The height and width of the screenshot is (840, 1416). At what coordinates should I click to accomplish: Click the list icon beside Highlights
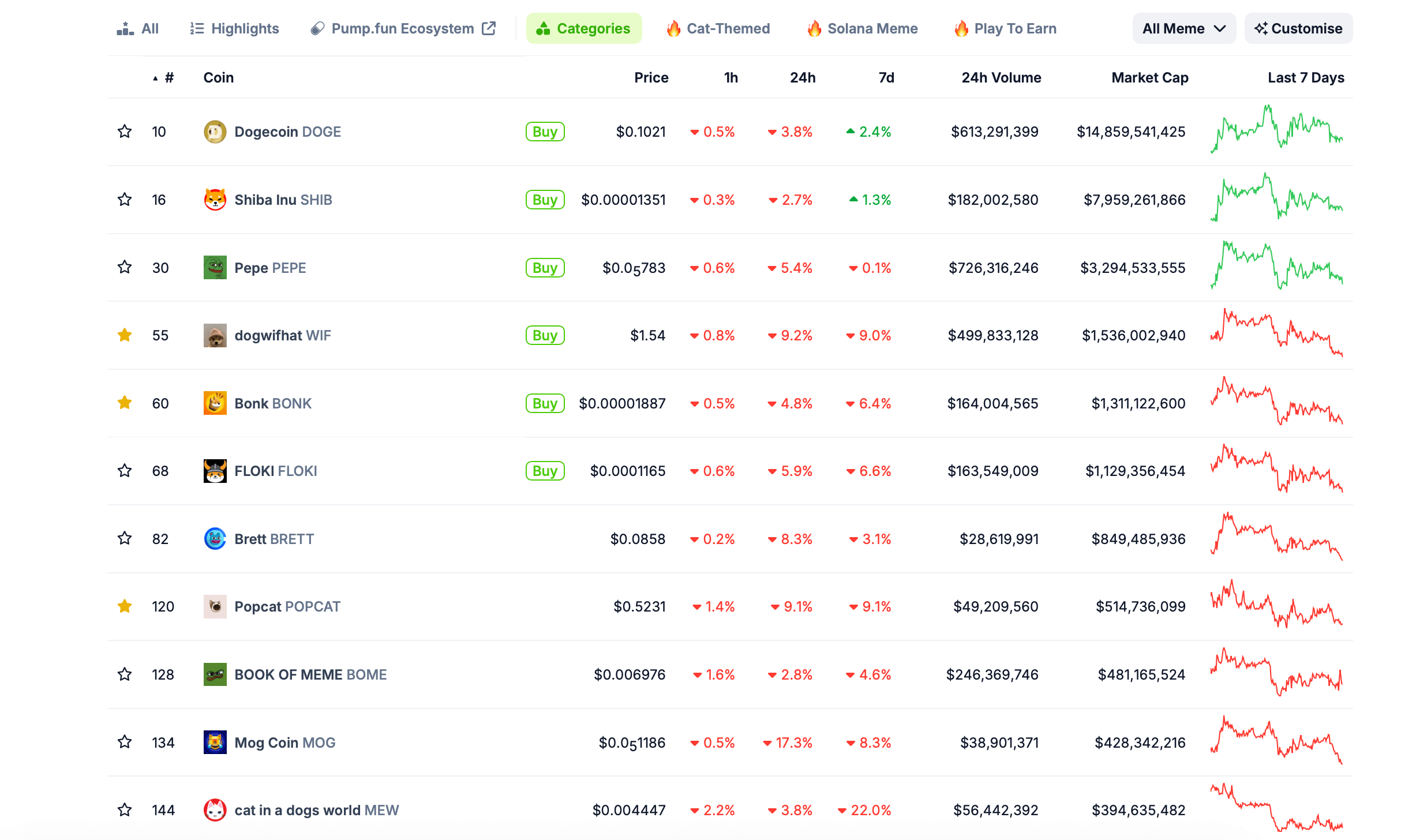tap(197, 28)
